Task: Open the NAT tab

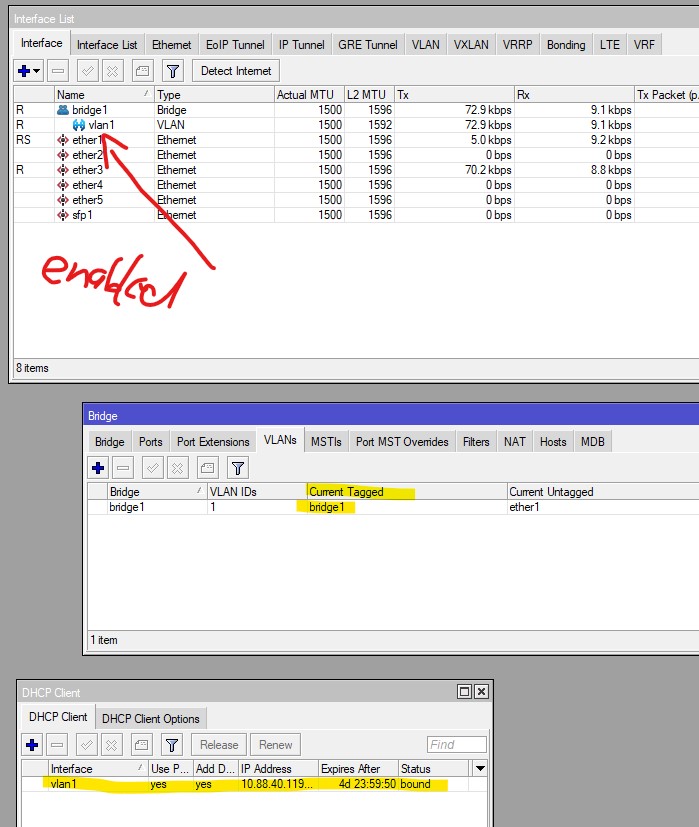Action: click(x=514, y=442)
